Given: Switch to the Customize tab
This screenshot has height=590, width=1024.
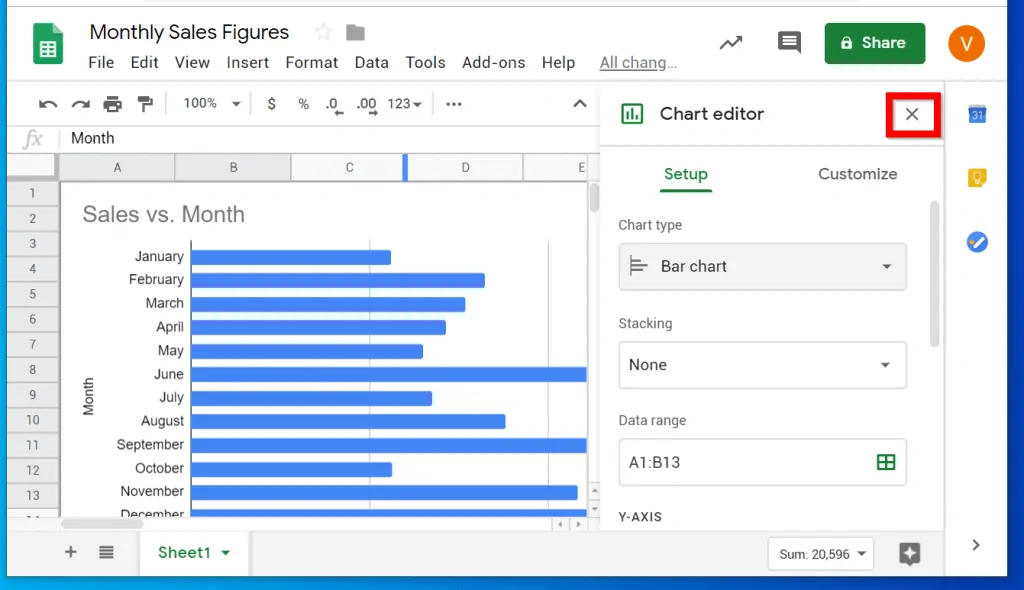Looking at the screenshot, I should coord(857,174).
